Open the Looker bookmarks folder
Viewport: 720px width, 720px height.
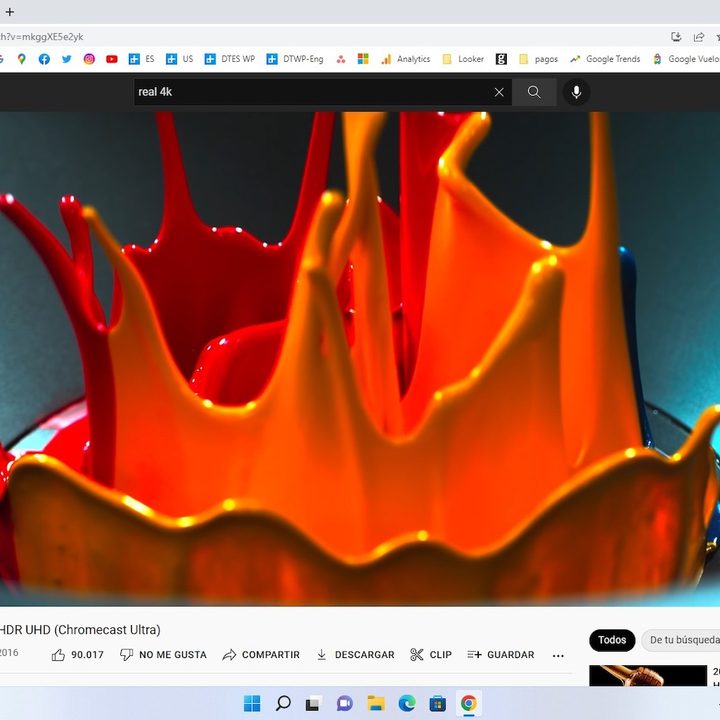[463, 59]
